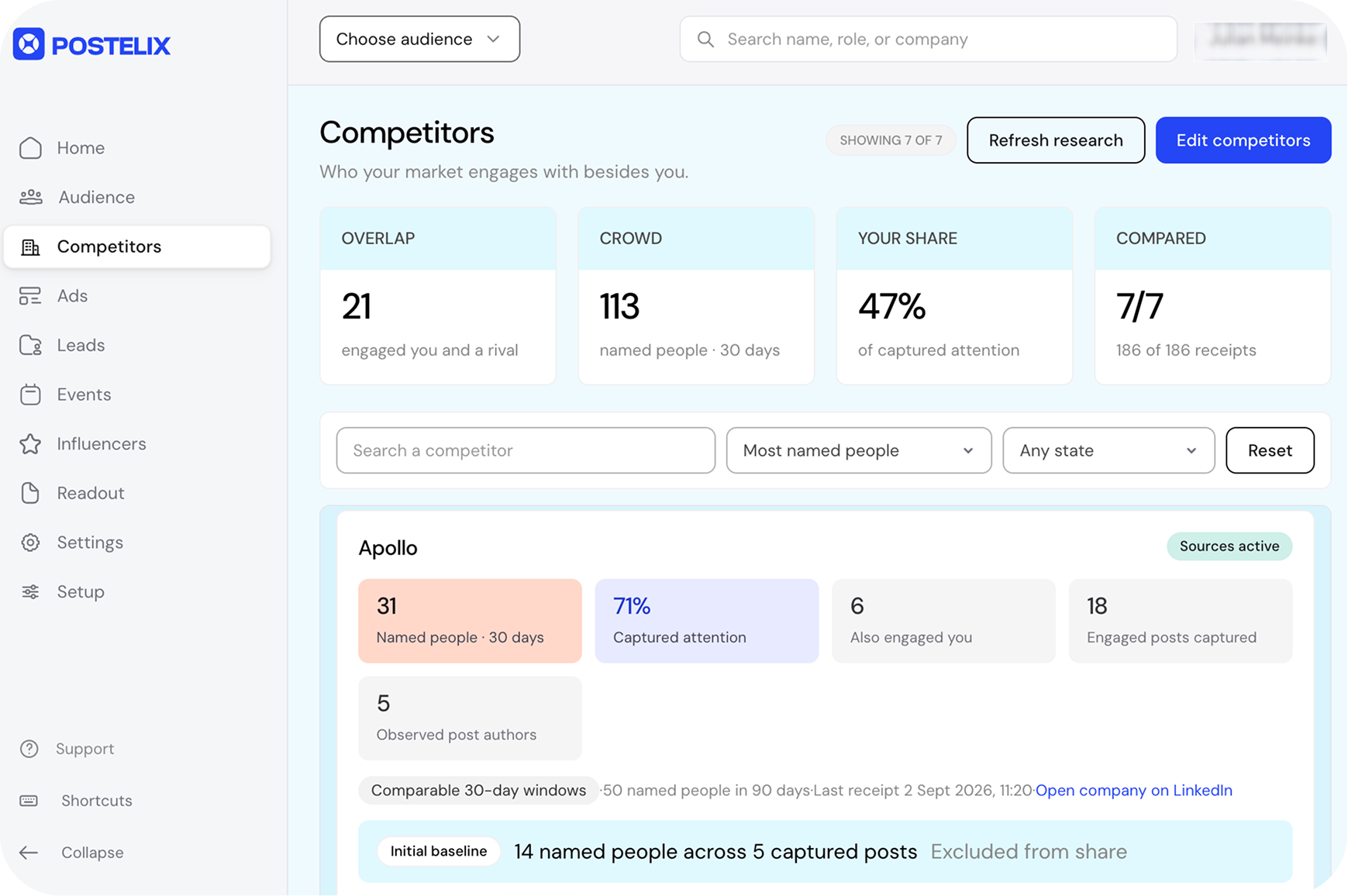Click the Comparable 30-day windows chip

coord(478,791)
